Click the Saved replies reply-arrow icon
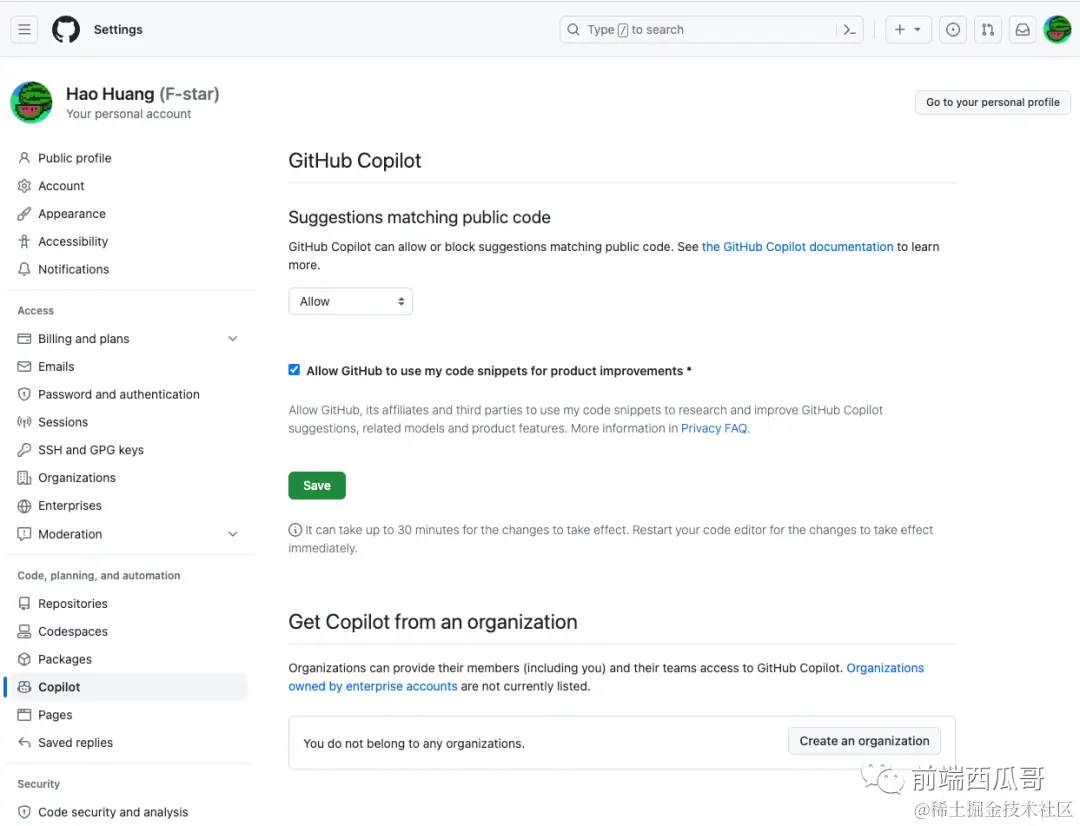This screenshot has width=1080, height=826. [x=24, y=743]
